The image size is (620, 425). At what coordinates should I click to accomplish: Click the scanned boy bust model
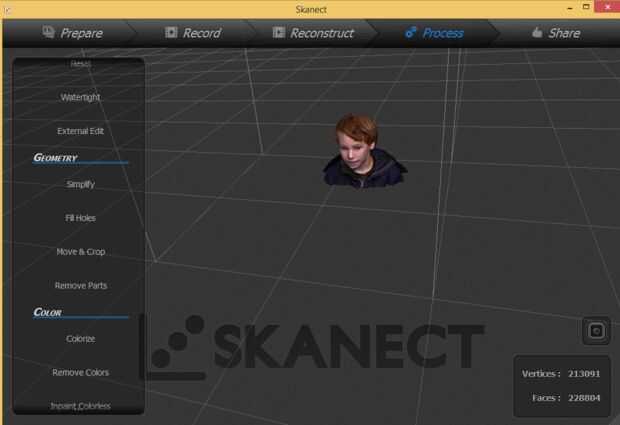tap(364, 151)
